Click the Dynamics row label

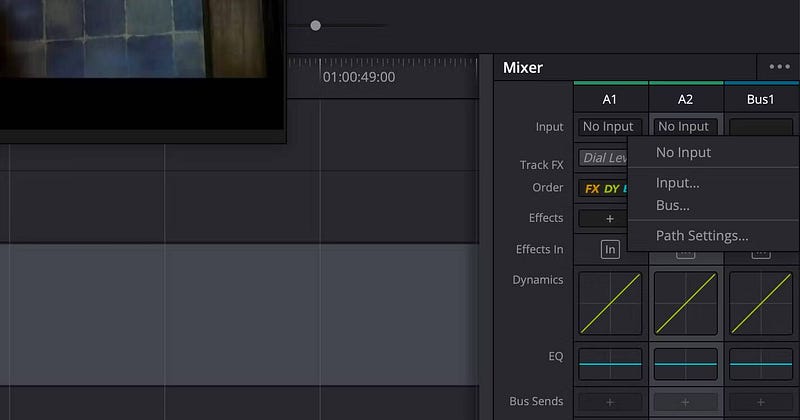click(538, 280)
